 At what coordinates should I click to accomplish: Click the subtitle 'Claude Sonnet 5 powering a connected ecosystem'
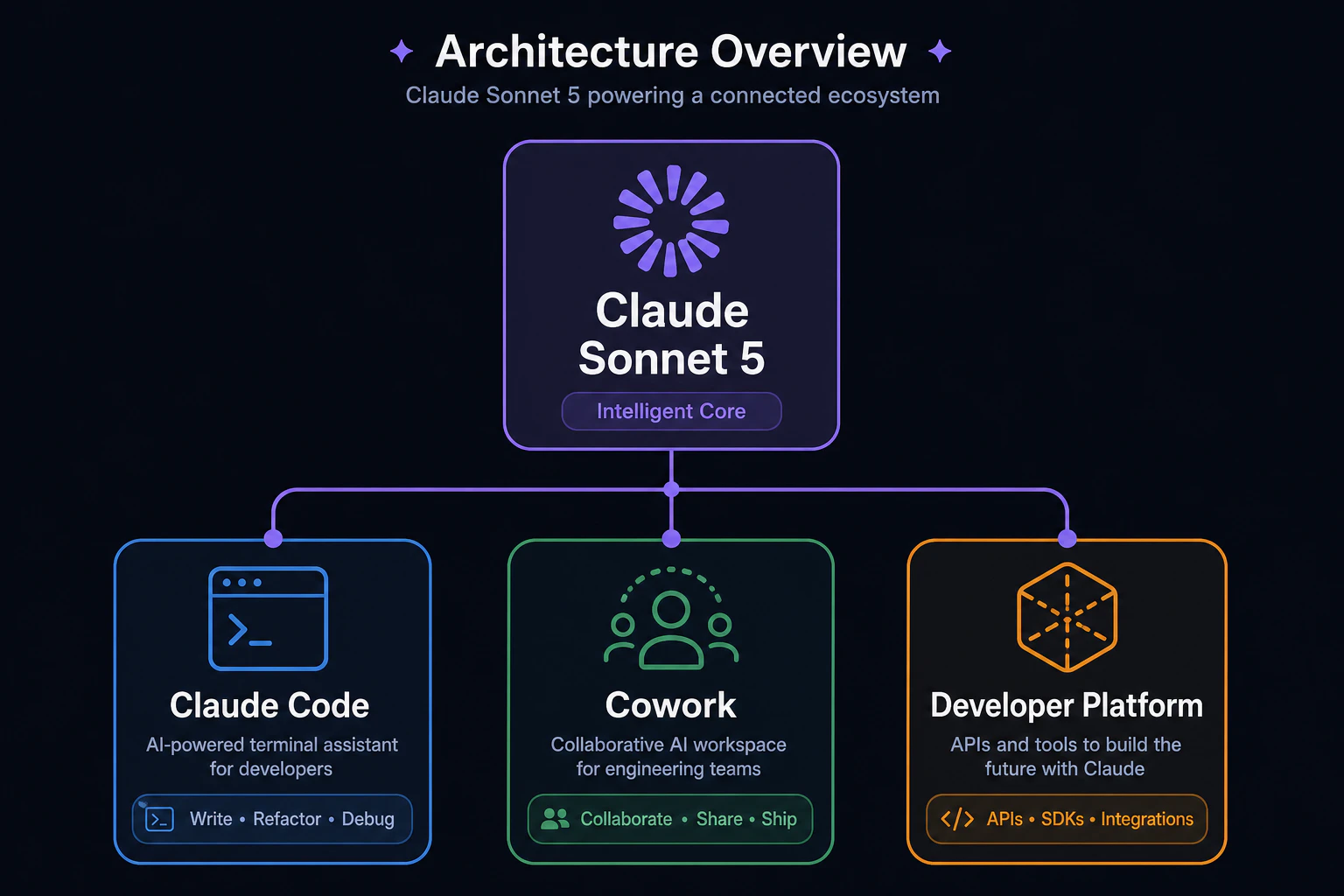point(672,95)
